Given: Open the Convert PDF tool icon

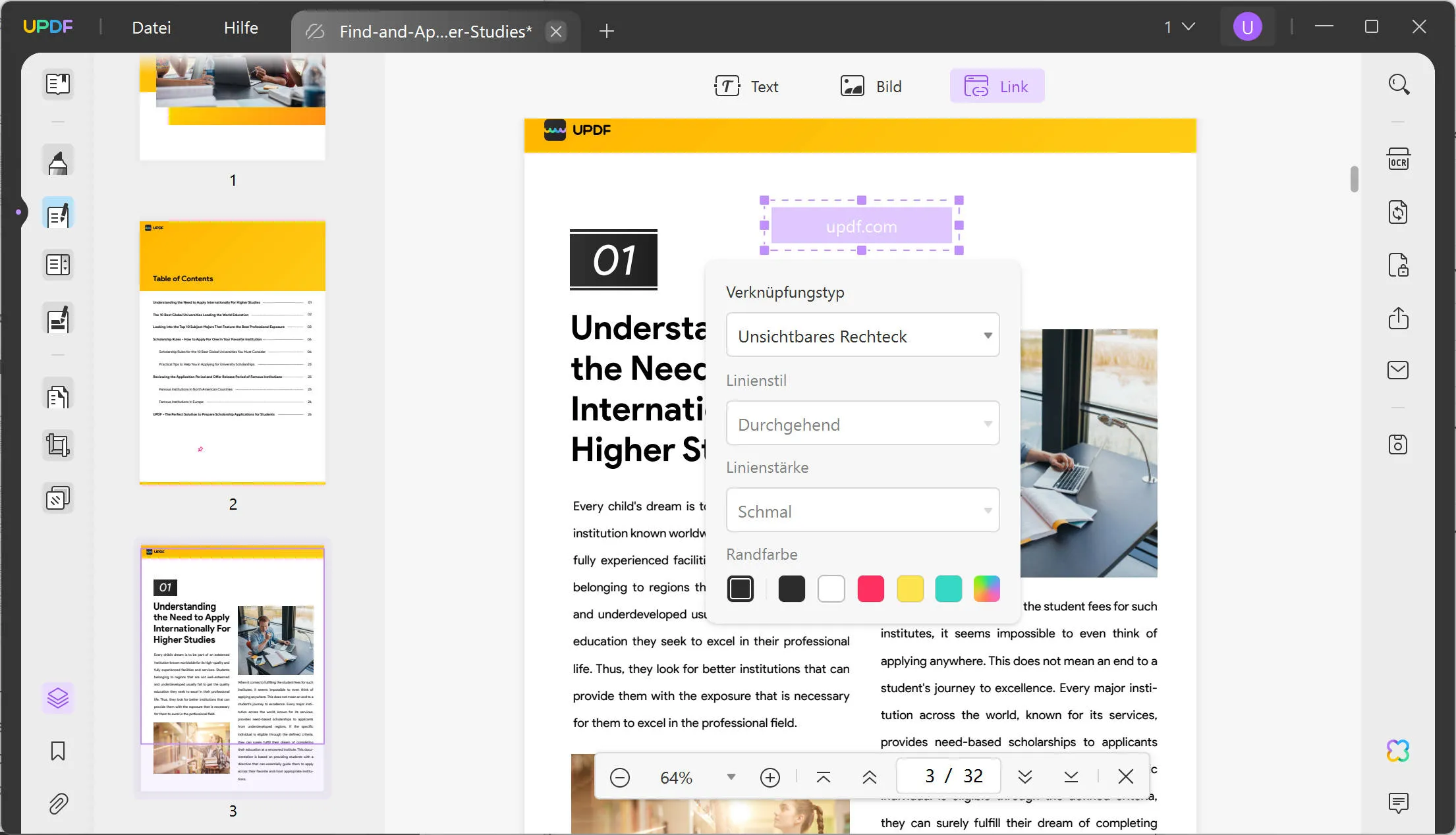Looking at the screenshot, I should (x=1398, y=213).
